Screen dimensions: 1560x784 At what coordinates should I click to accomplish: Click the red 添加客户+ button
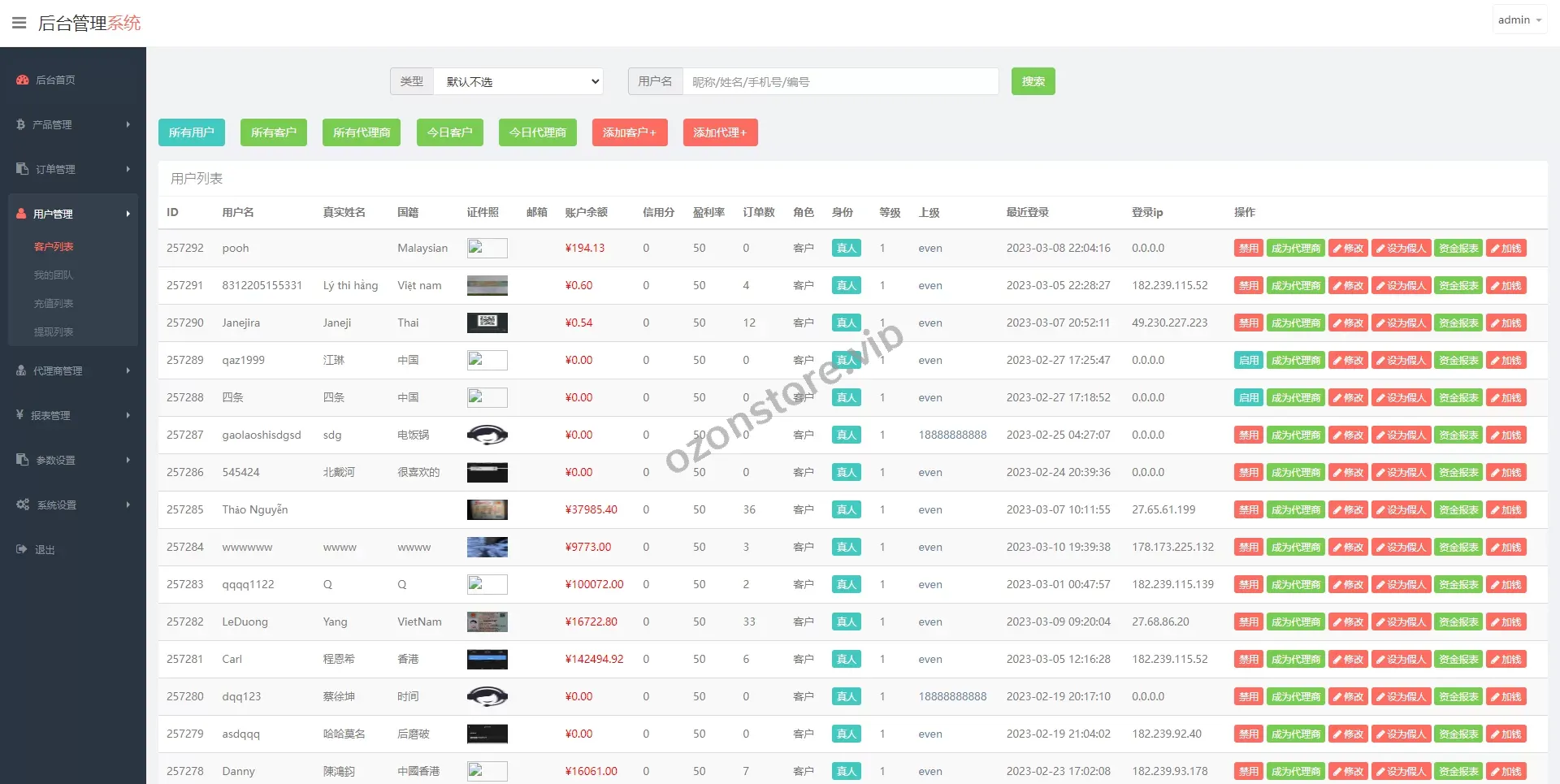pyautogui.click(x=629, y=132)
